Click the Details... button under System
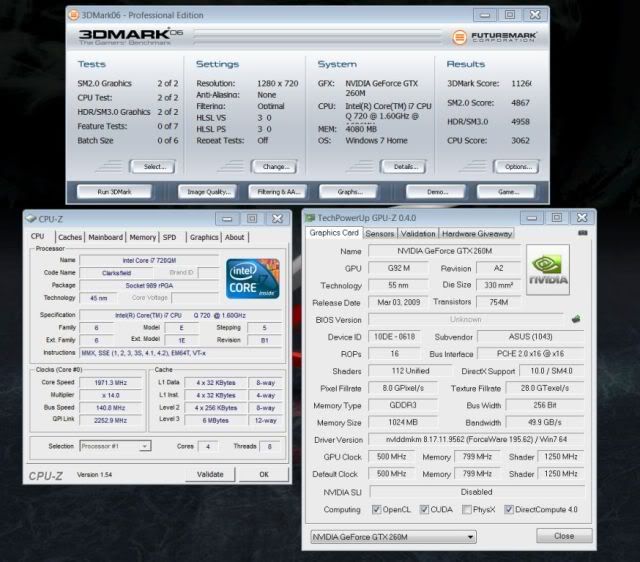Image resolution: width=640 pixels, height=562 pixels. click(403, 167)
